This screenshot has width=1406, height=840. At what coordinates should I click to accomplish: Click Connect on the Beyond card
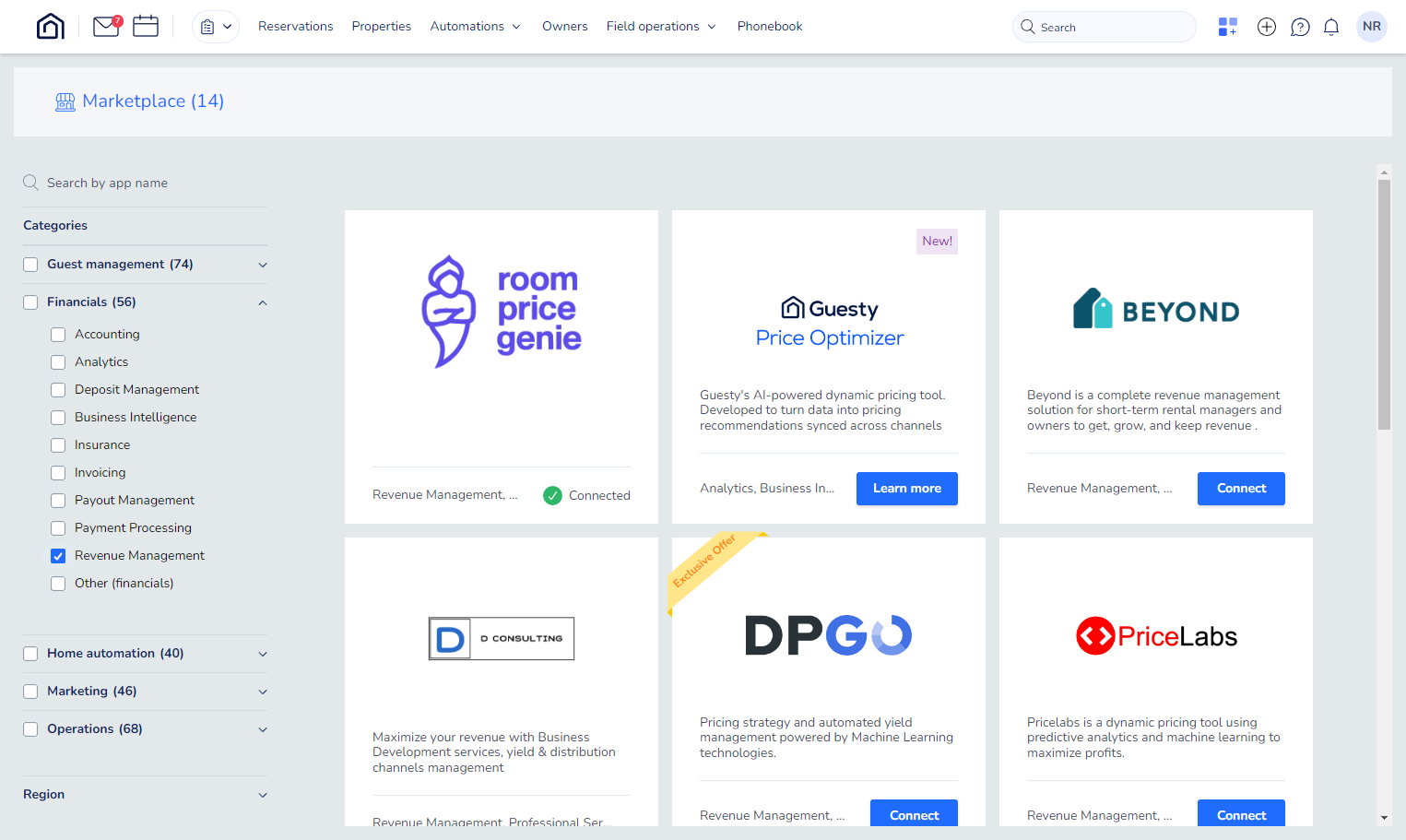pyautogui.click(x=1241, y=489)
